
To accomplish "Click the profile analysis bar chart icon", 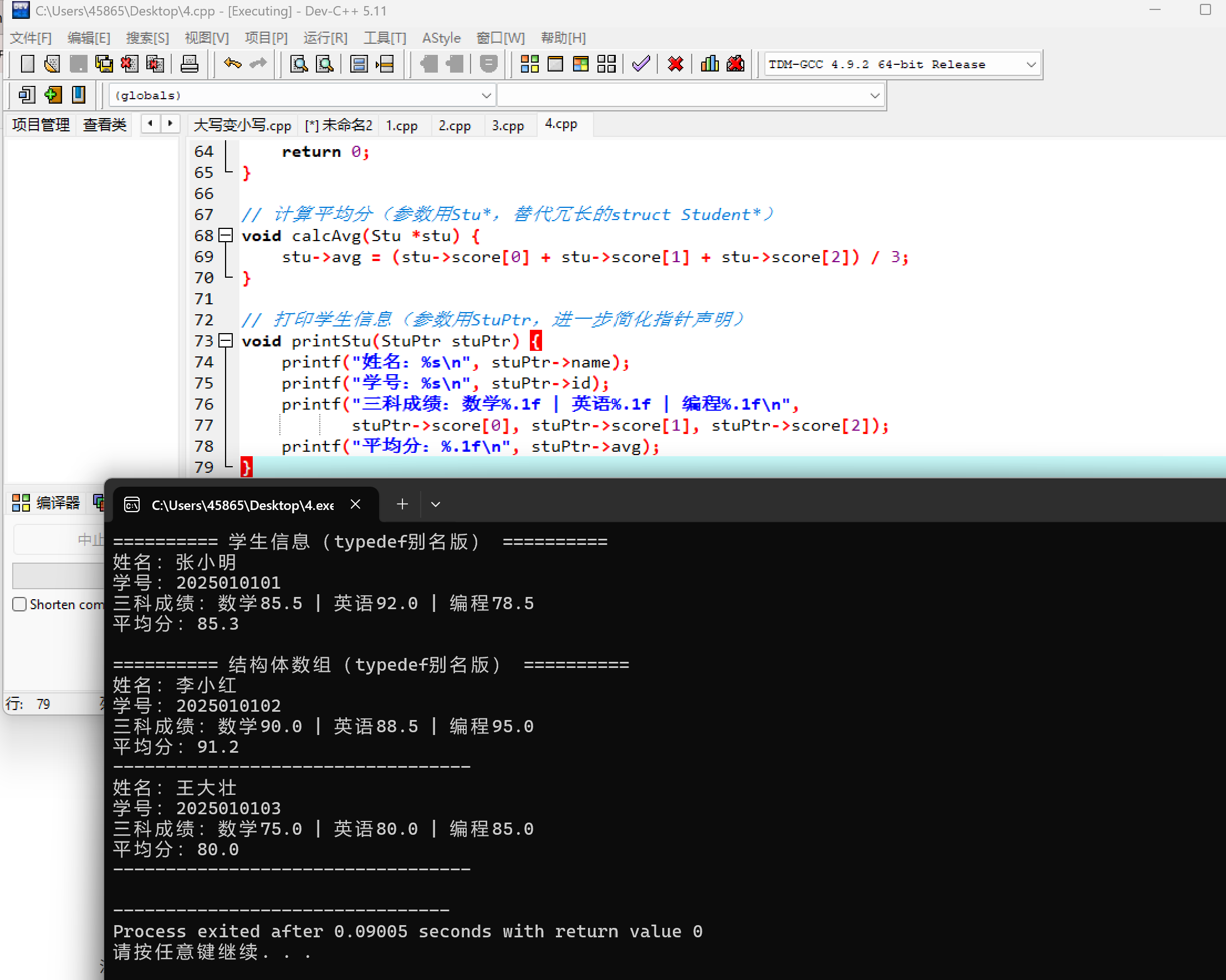I will (x=709, y=64).
